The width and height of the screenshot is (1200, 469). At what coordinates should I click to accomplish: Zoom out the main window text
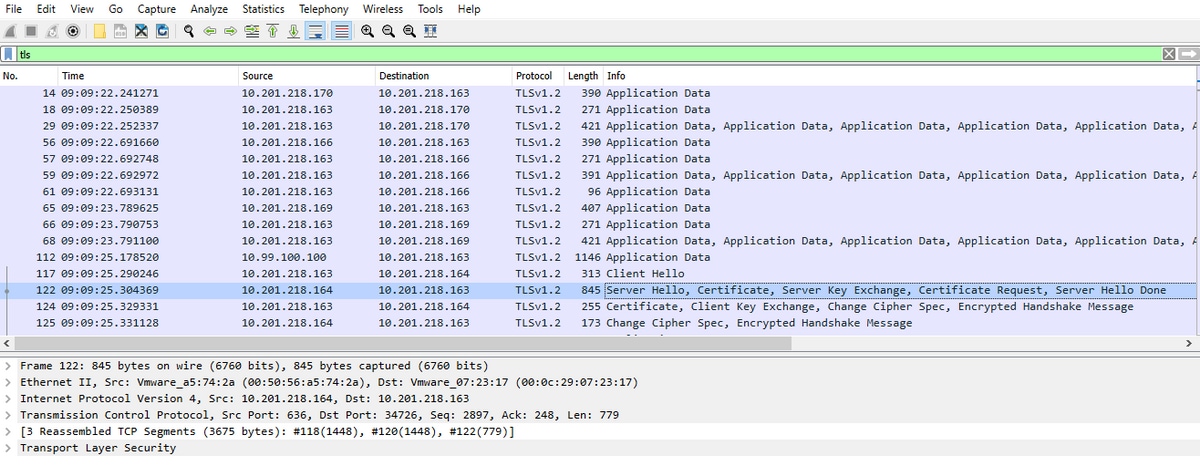[x=388, y=31]
